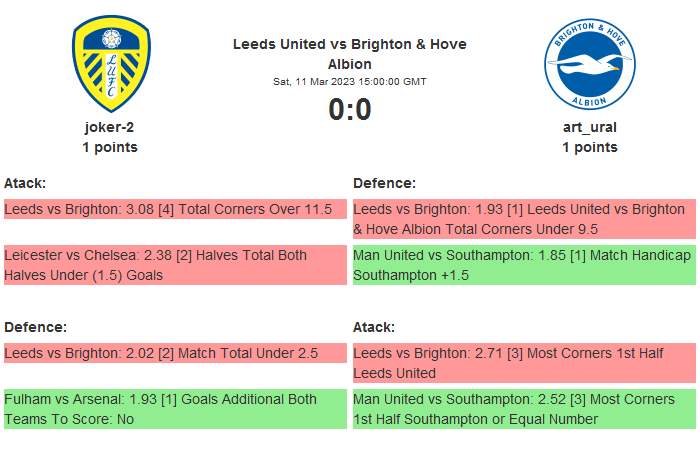Click the match date Sat, 11 Mar 2023
The width and height of the screenshot is (700, 460).
tap(349, 81)
